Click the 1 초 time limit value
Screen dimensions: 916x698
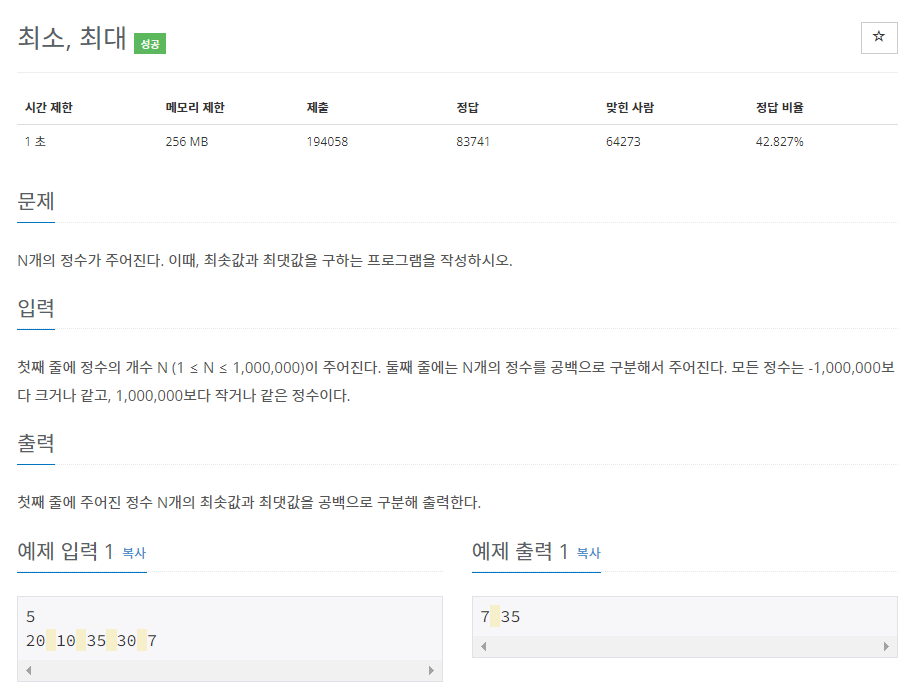pyautogui.click(x=35, y=141)
